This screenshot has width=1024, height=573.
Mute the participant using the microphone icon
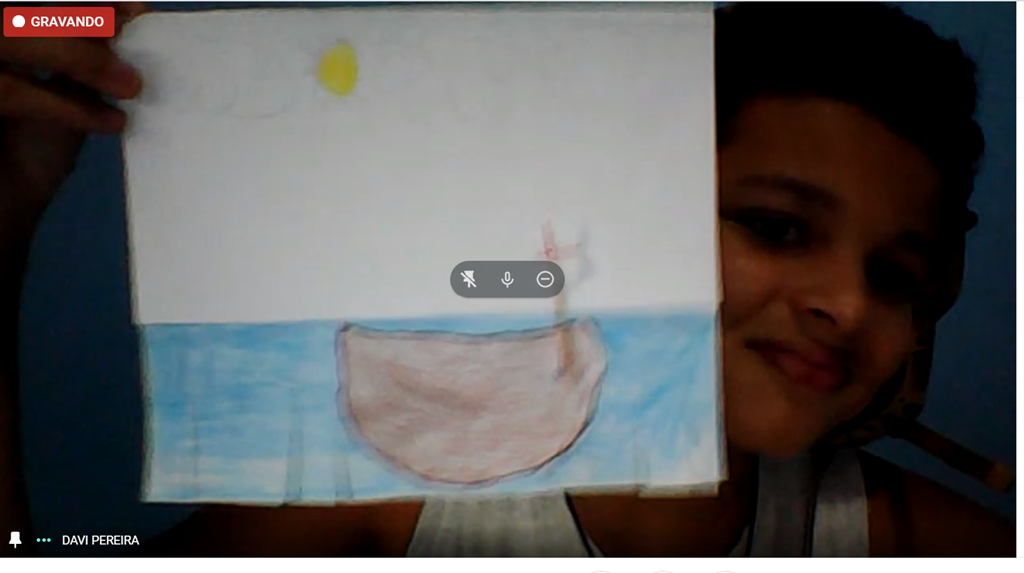pyautogui.click(x=507, y=280)
